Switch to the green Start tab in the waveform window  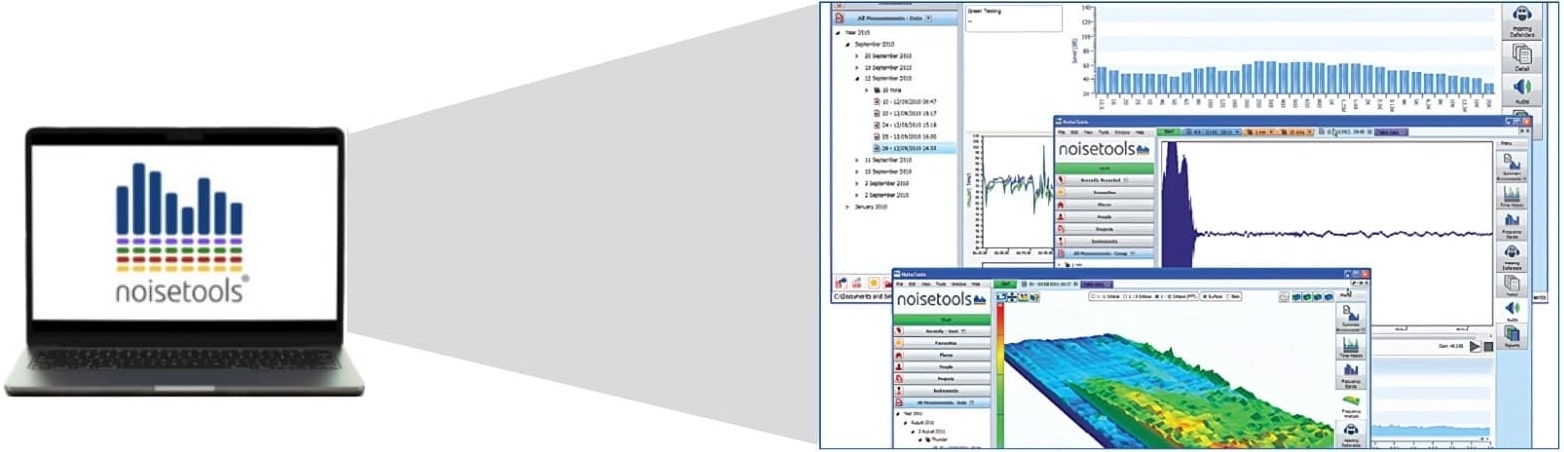click(x=1169, y=132)
